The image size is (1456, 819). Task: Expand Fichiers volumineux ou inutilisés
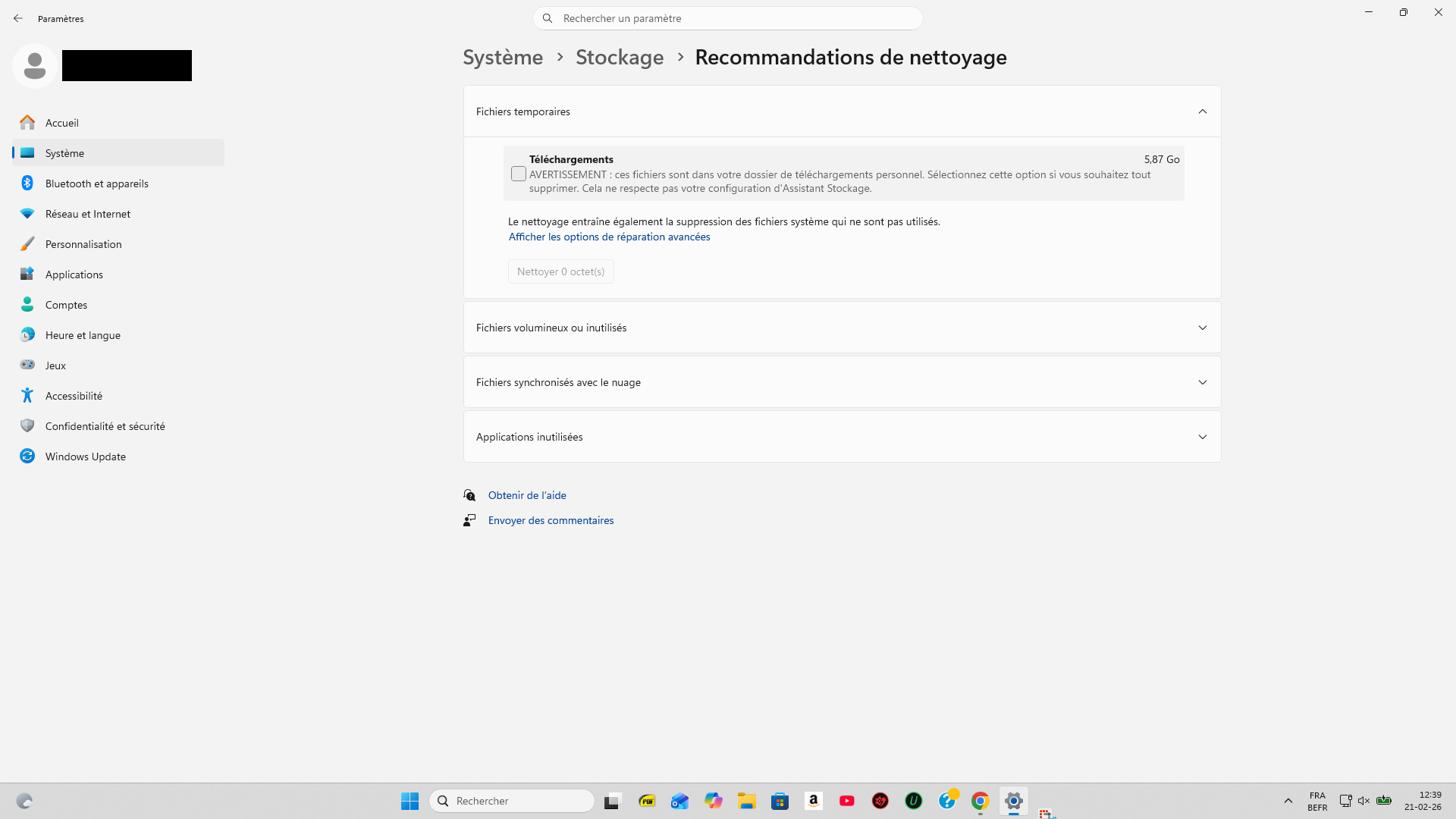[1202, 328]
